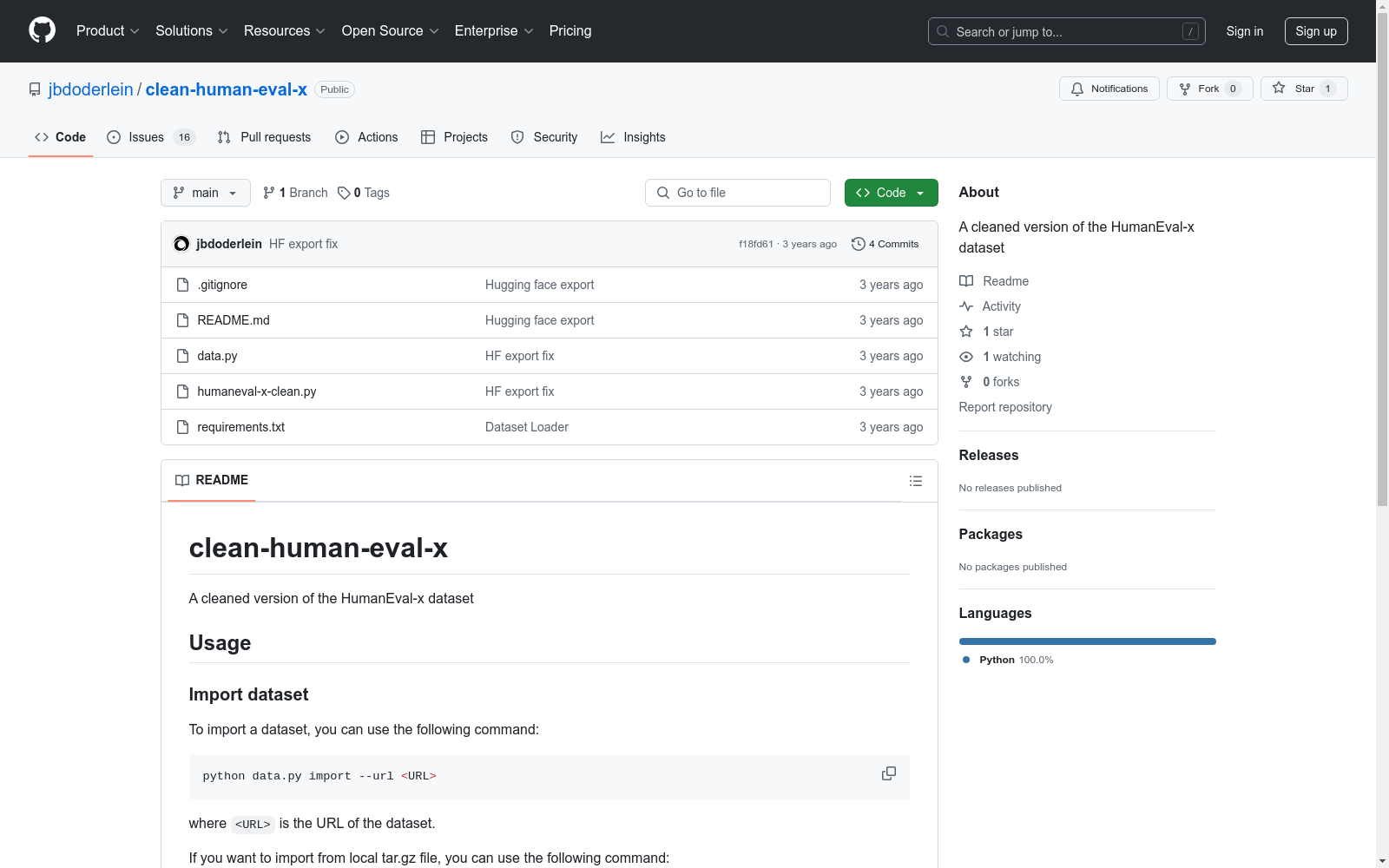
Task: Open the Issues tab
Action: coord(151,137)
